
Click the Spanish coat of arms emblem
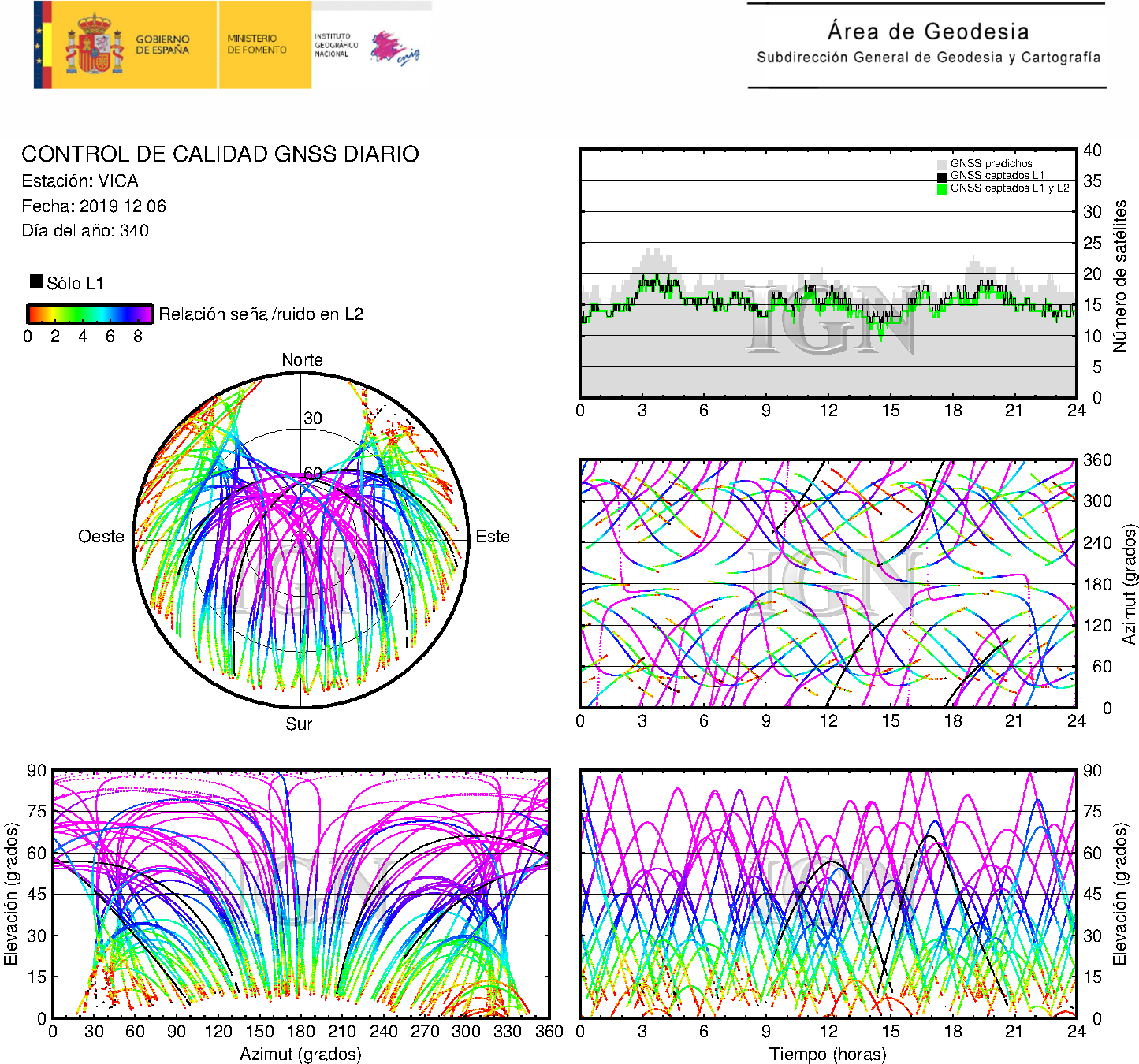(94, 45)
